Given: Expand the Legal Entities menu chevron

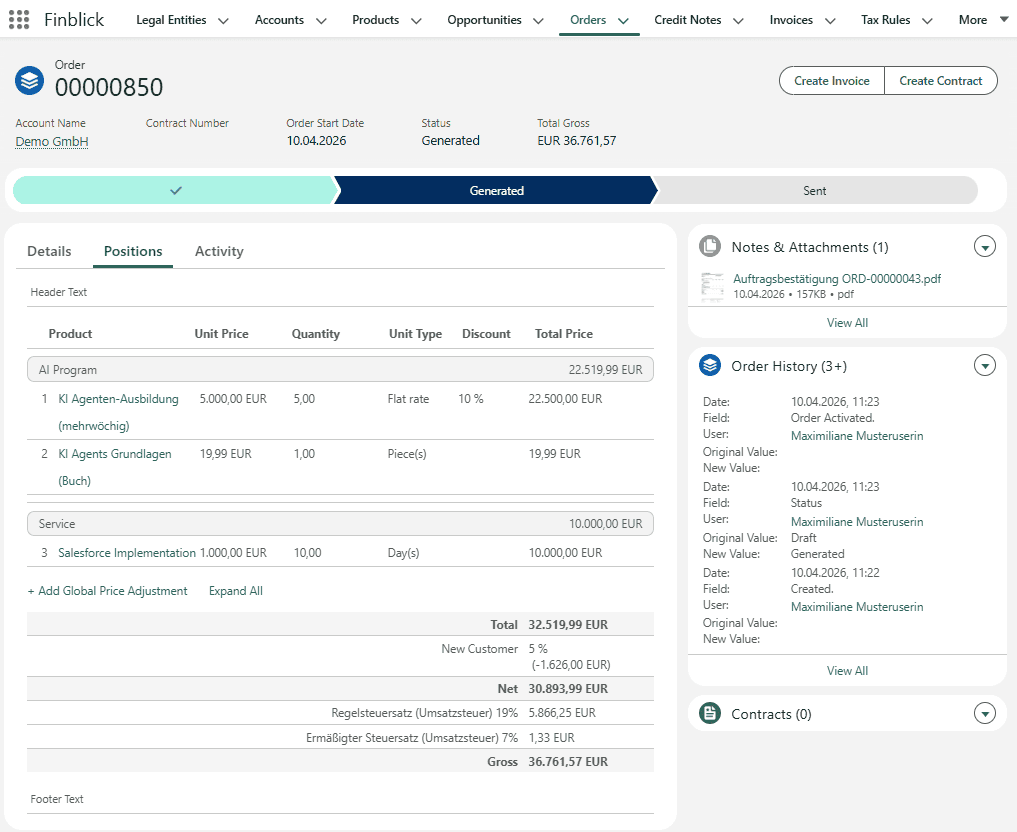Looking at the screenshot, I should (x=223, y=21).
